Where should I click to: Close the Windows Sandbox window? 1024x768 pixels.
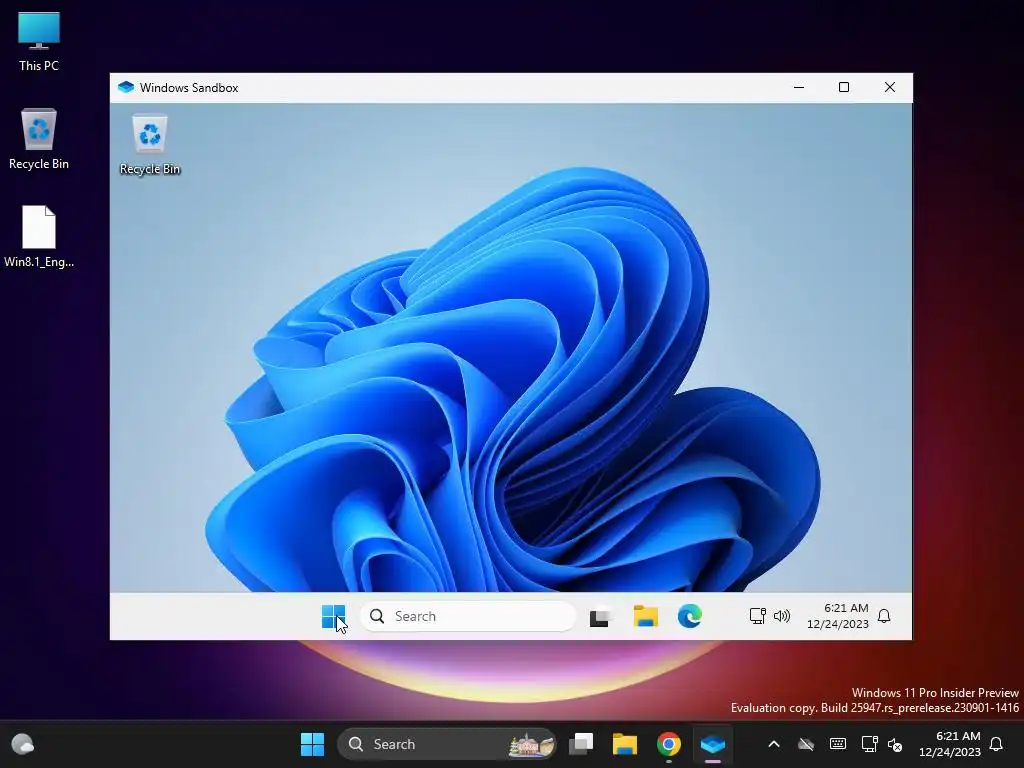coord(889,88)
